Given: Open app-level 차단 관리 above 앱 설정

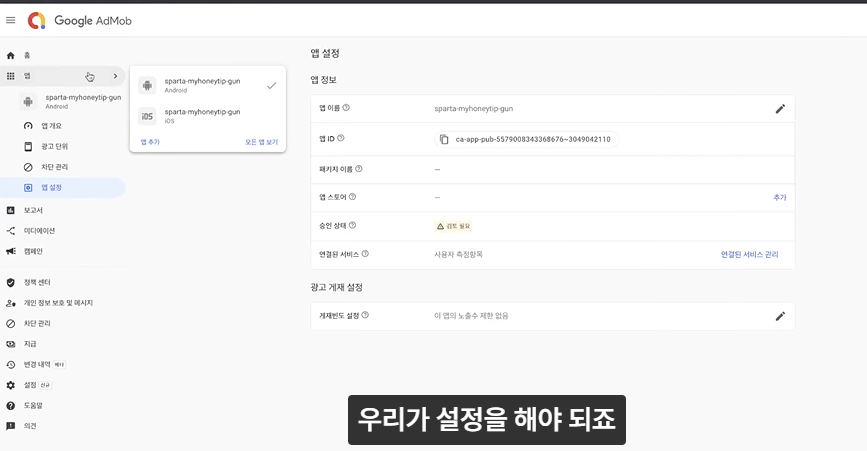Looking at the screenshot, I should 54,167.
